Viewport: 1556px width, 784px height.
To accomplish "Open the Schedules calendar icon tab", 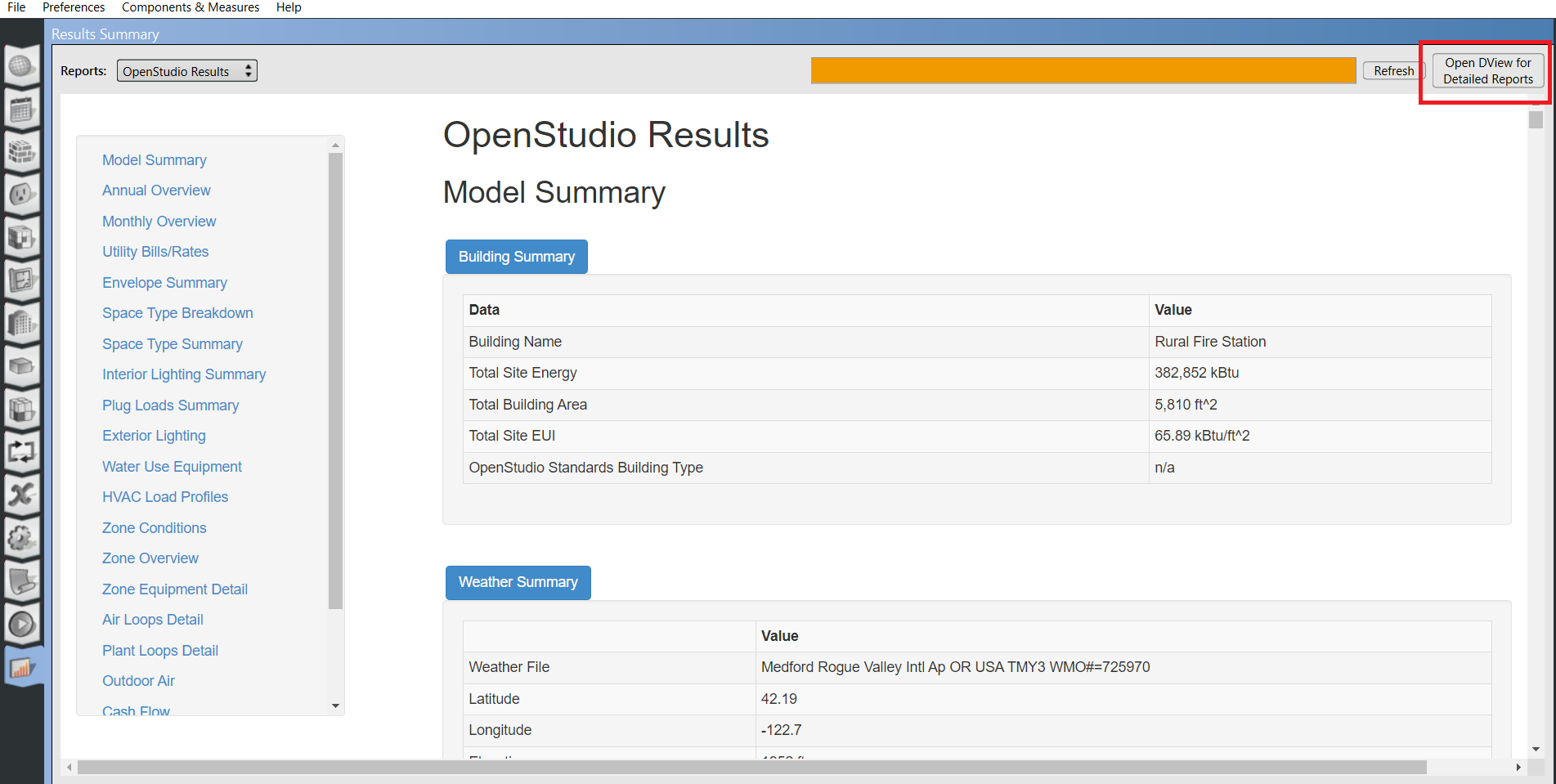I will tap(22, 109).
